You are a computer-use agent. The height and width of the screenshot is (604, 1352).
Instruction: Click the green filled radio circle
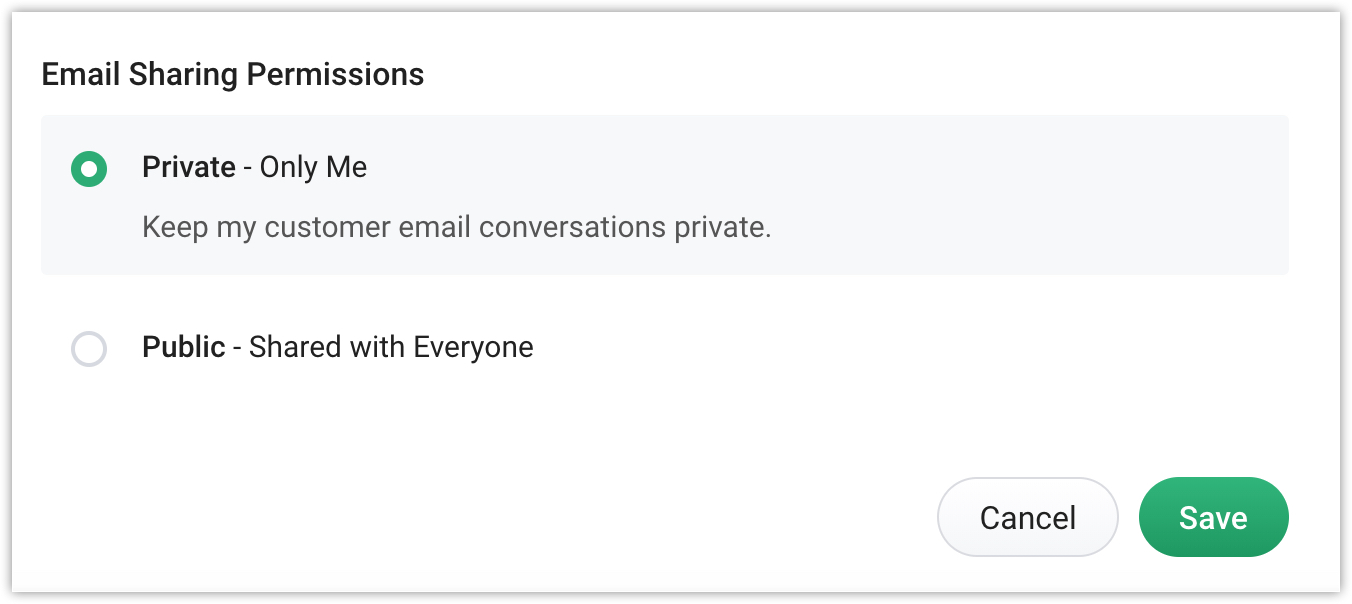point(89,169)
